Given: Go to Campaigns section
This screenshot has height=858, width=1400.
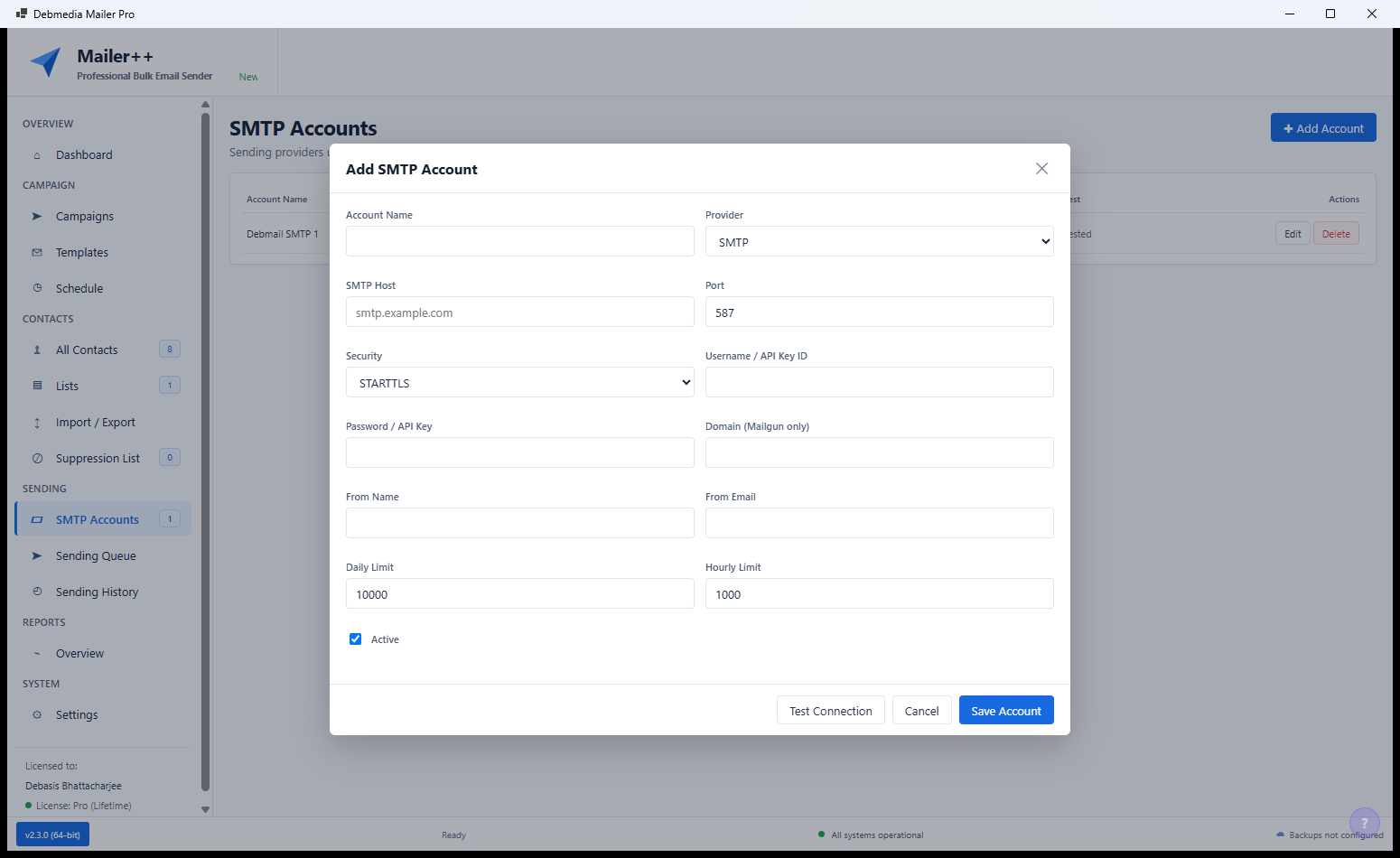Looking at the screenshot, I should click(103, 217).
